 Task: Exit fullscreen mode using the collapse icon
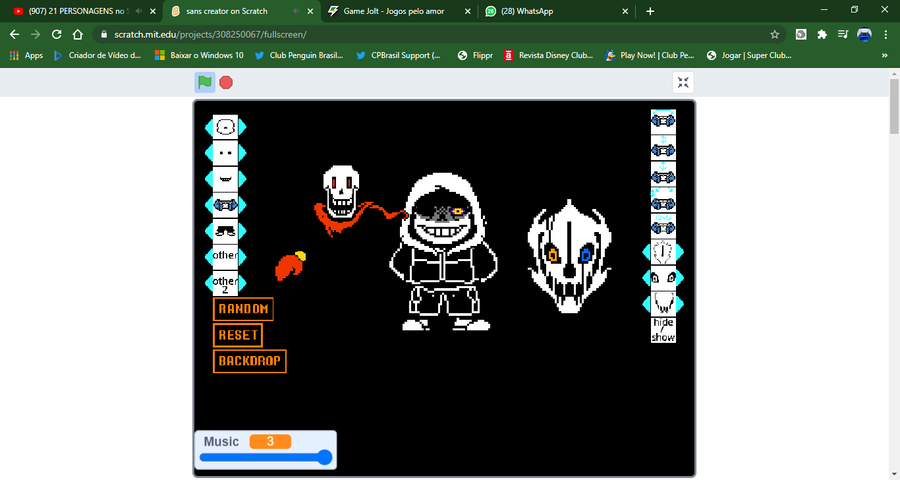pos(683,82)
